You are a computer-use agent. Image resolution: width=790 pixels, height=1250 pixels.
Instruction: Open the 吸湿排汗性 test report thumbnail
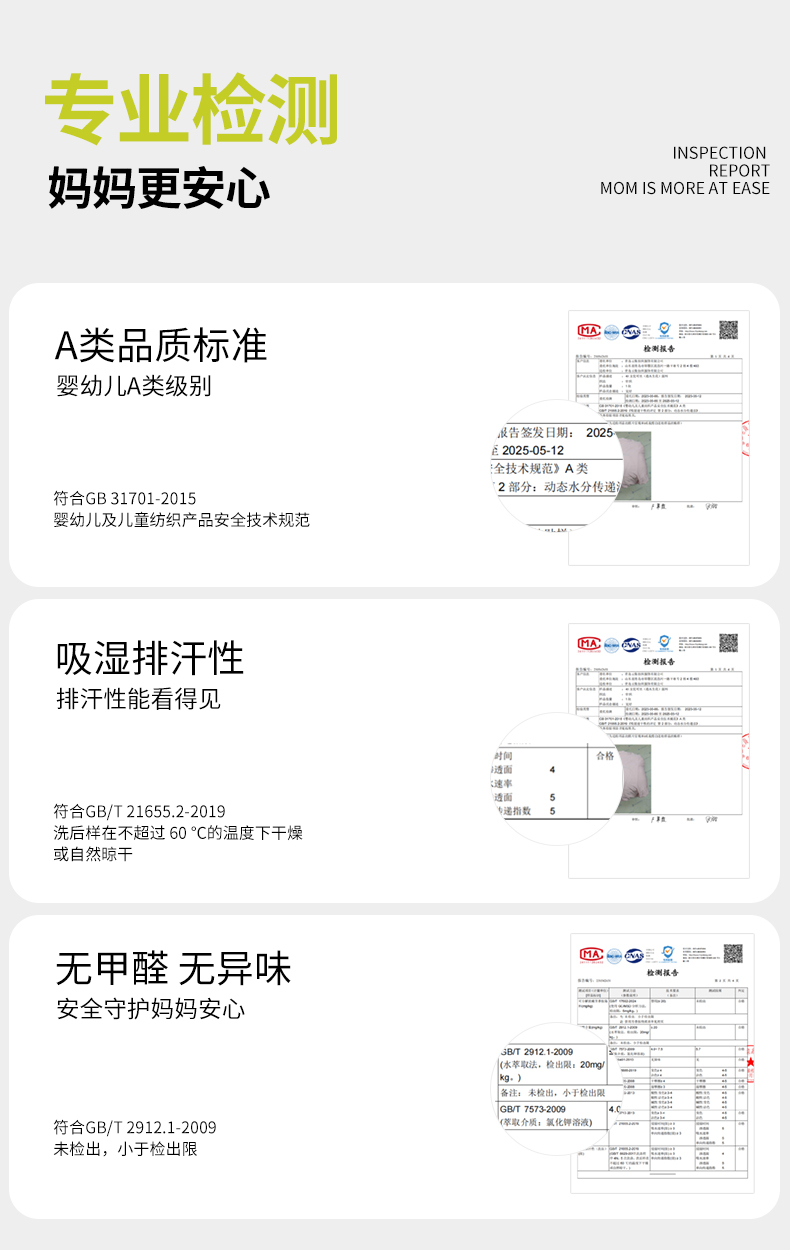click(659, 750)
